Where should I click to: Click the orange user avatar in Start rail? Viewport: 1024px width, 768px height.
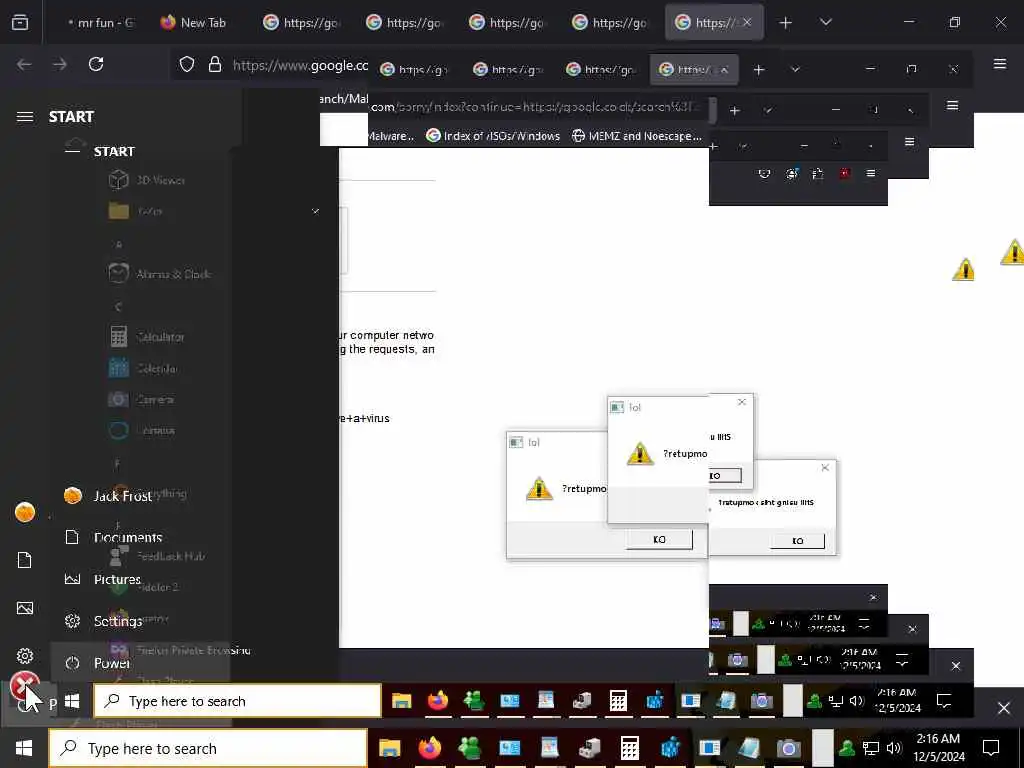point(25,512)
